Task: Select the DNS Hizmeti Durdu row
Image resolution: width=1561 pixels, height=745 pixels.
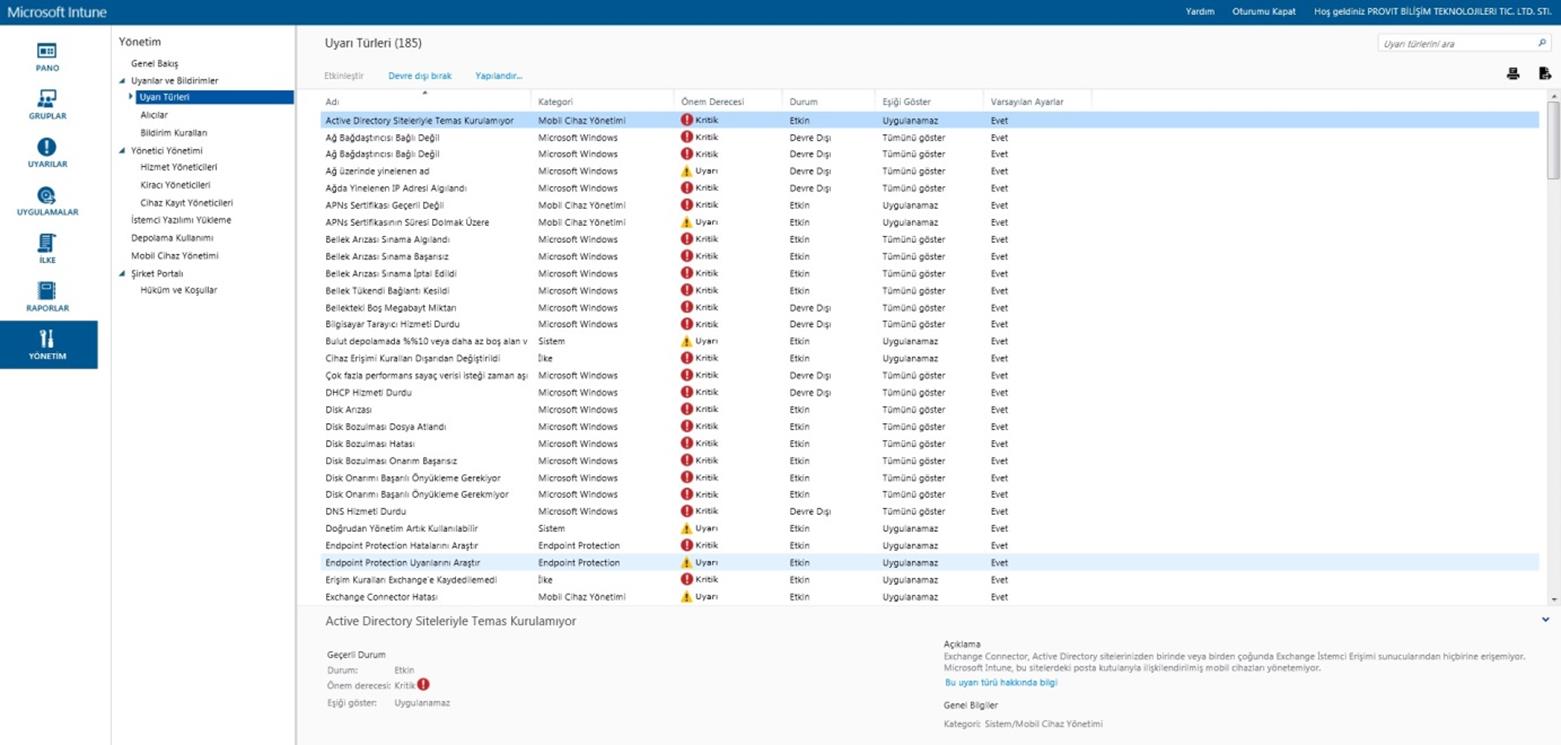Action: (930, 511)
